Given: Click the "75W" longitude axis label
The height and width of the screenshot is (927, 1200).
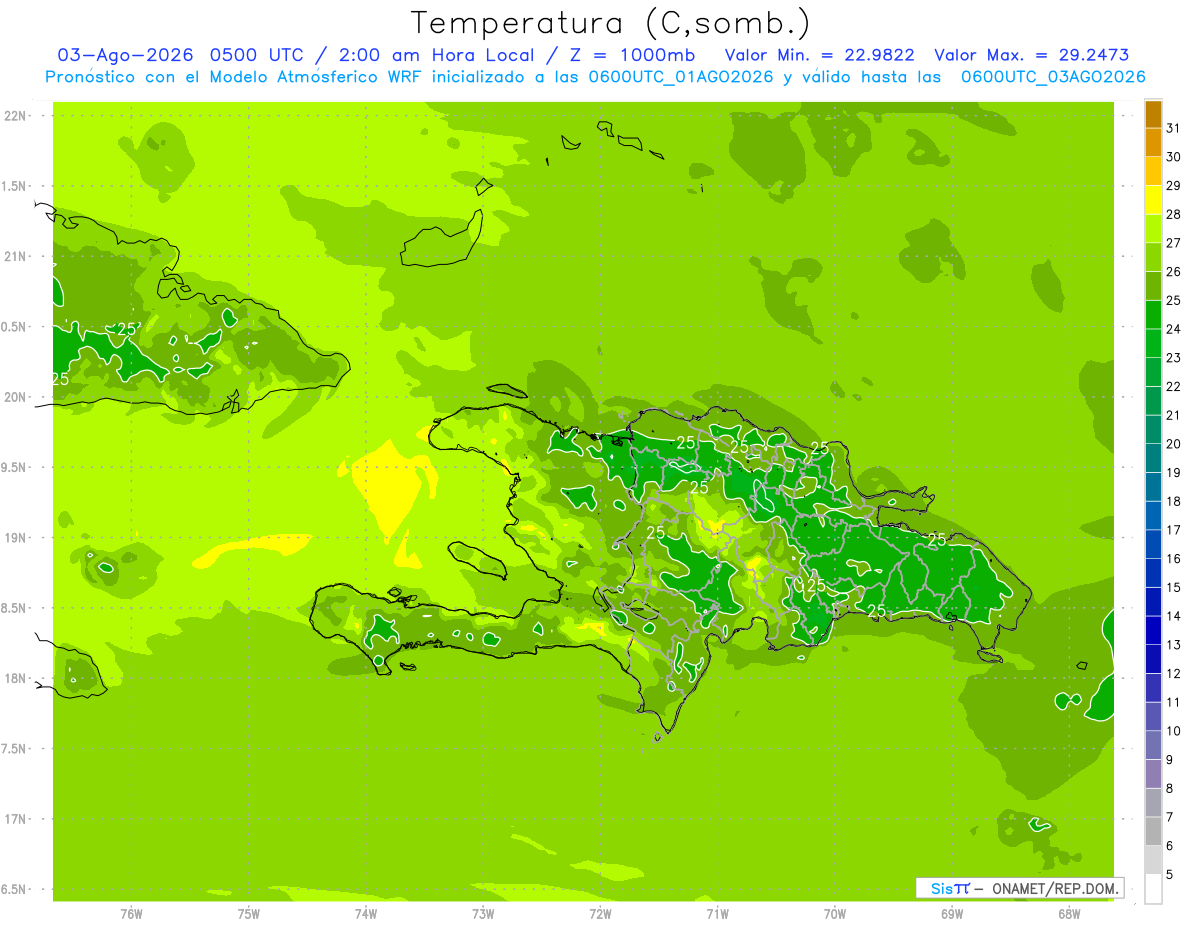Looking at the screenshot, I should click(248, 914).
